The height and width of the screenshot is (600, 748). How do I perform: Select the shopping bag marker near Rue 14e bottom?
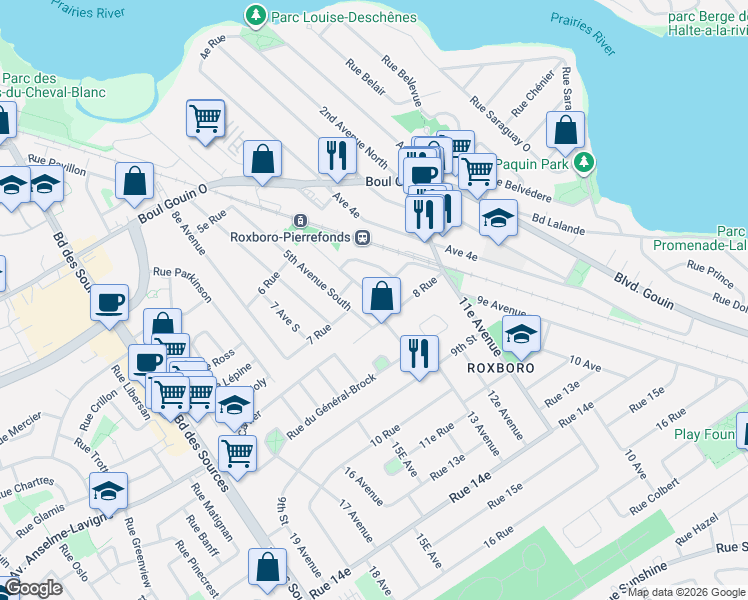click(268, 569)
